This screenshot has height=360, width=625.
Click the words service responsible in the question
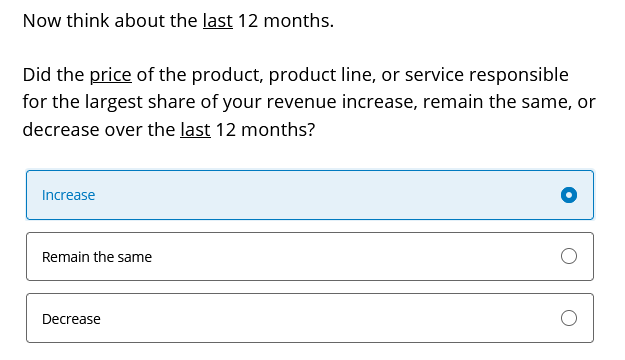pyautogui.click(x=487, y=75)
